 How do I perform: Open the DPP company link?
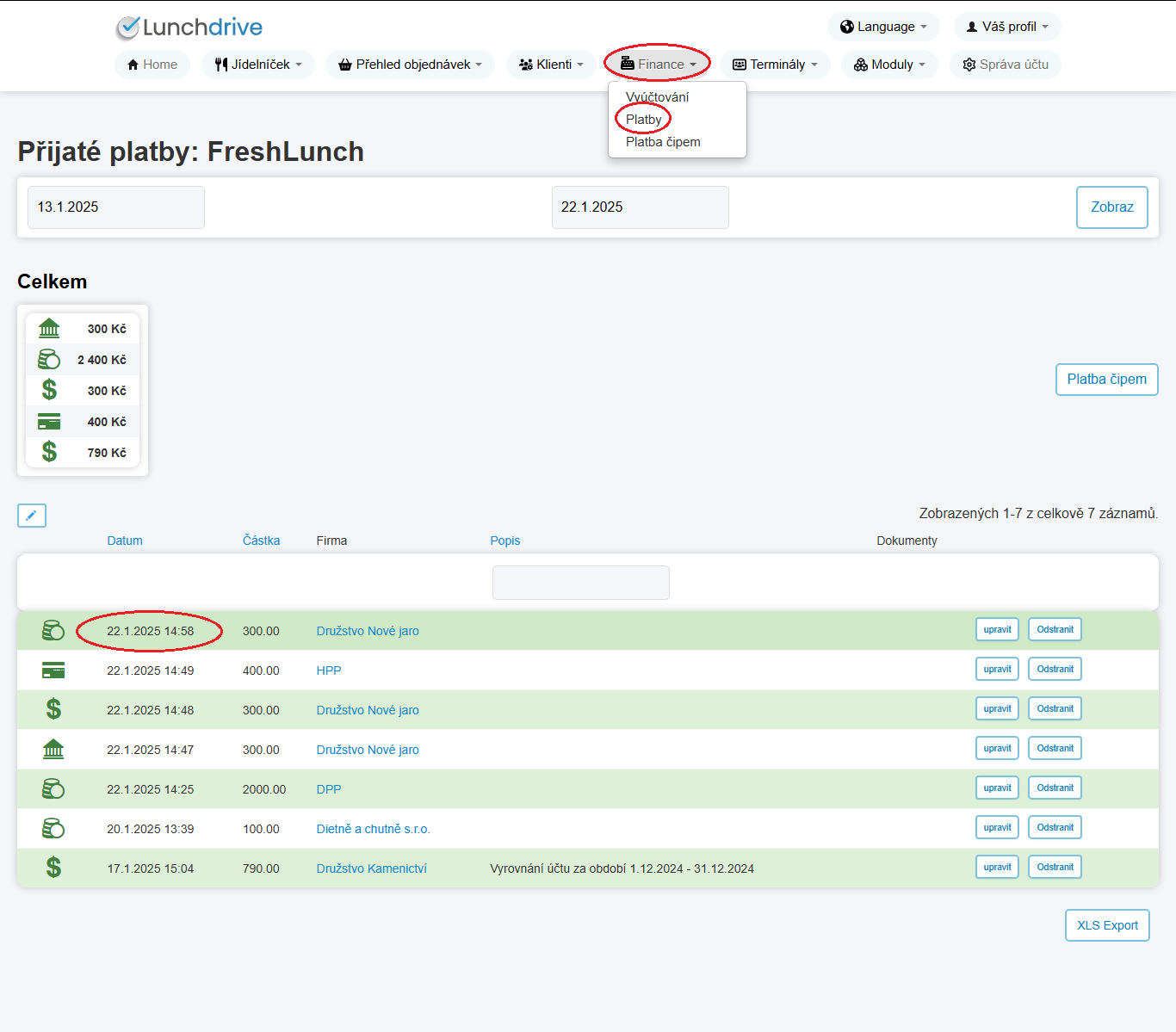pos(329,789)
